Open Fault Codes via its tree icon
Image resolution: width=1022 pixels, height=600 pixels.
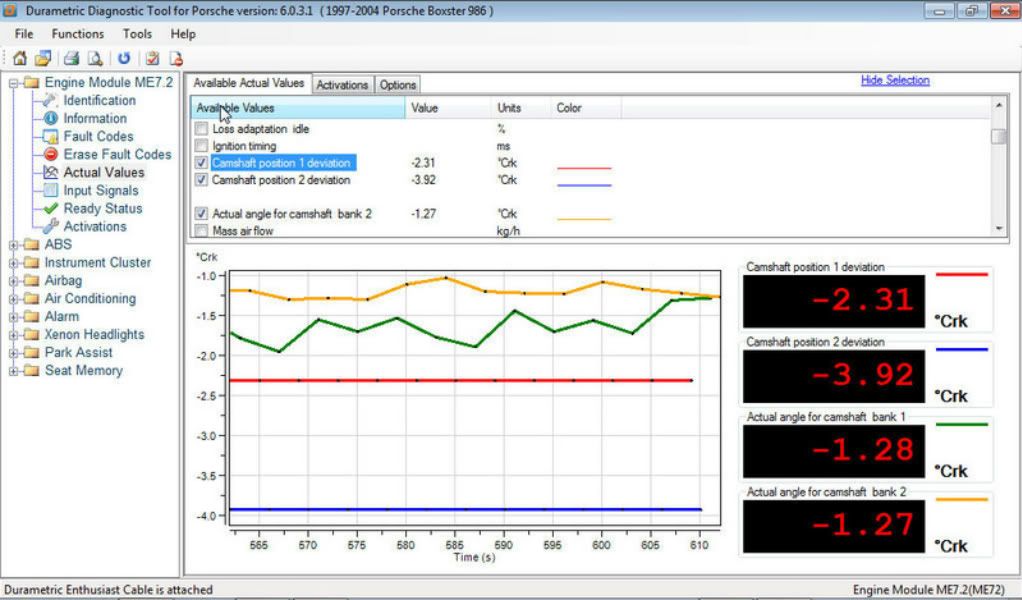[x=50, y=137]
